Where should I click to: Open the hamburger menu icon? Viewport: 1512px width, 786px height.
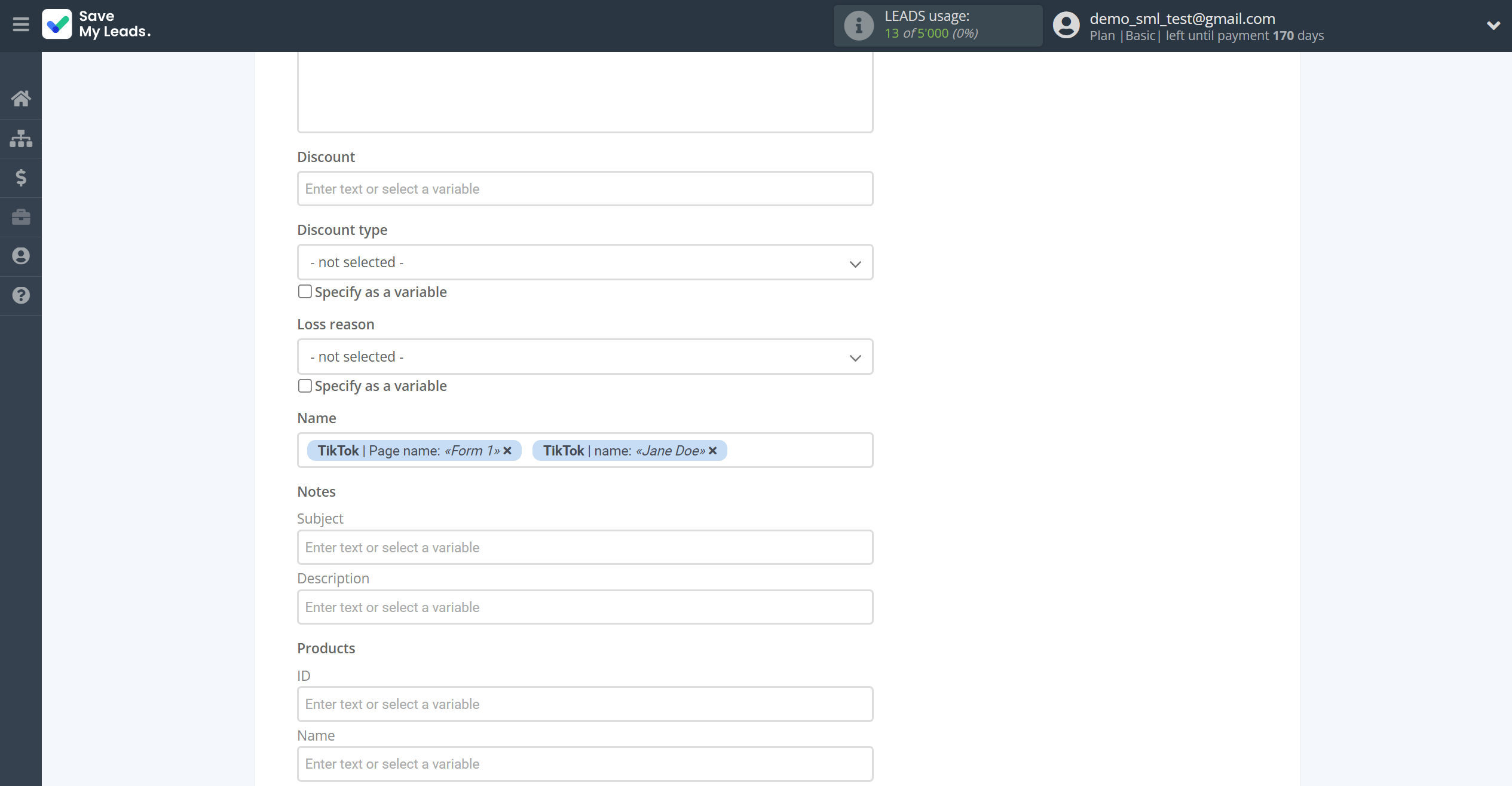(x=20, y=25)
